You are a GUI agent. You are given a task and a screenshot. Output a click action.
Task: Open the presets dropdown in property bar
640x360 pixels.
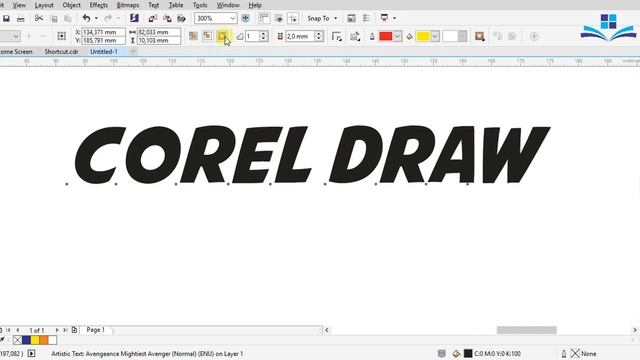tap(16, 36)
